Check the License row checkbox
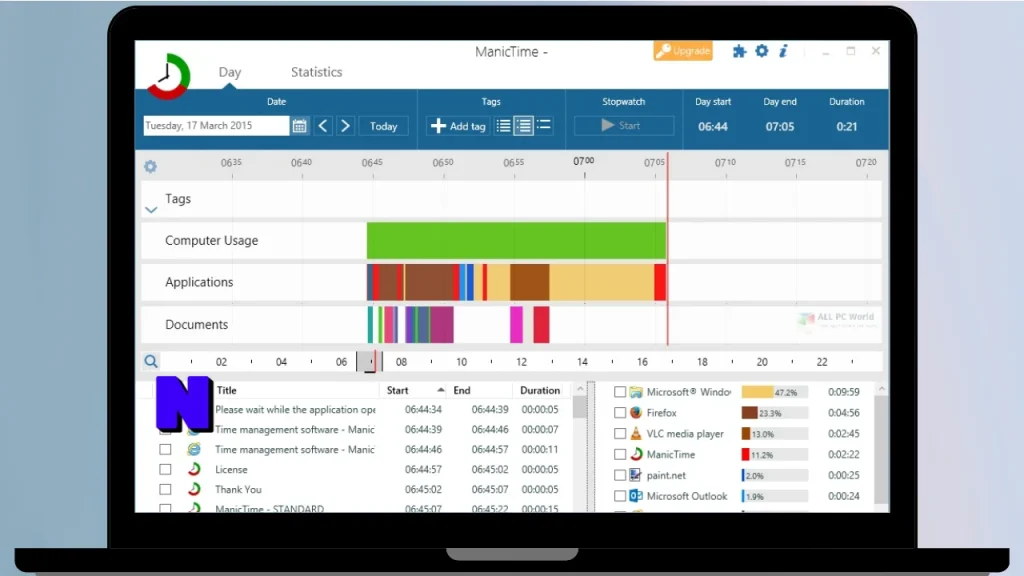The image size is (1024, 576). pyautogui.click(x=165, y=469)
